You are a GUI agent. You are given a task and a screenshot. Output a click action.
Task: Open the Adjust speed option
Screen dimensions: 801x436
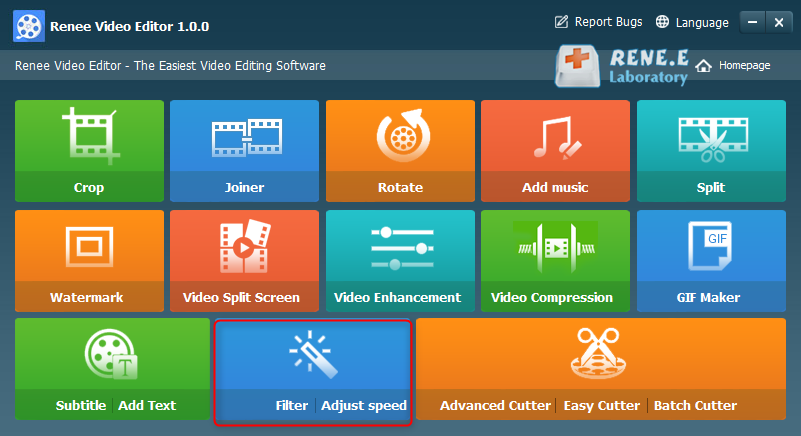click(364, 405)
